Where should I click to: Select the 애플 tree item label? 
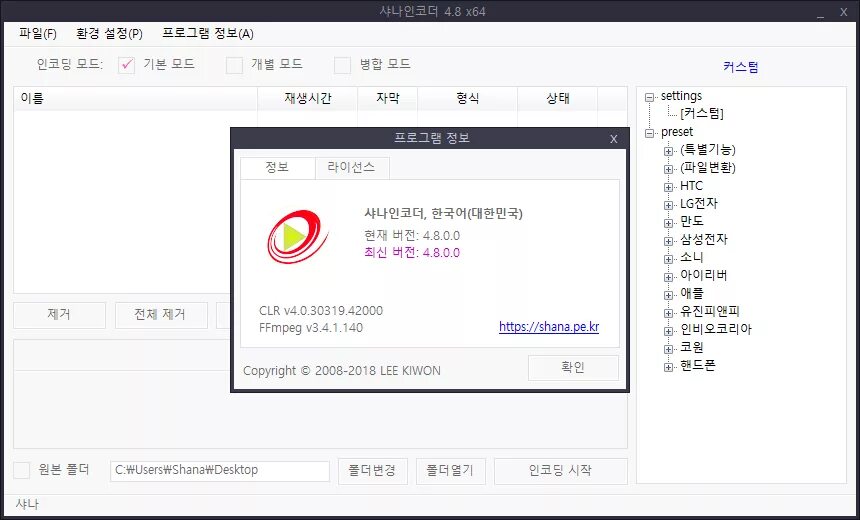(692, 293)
